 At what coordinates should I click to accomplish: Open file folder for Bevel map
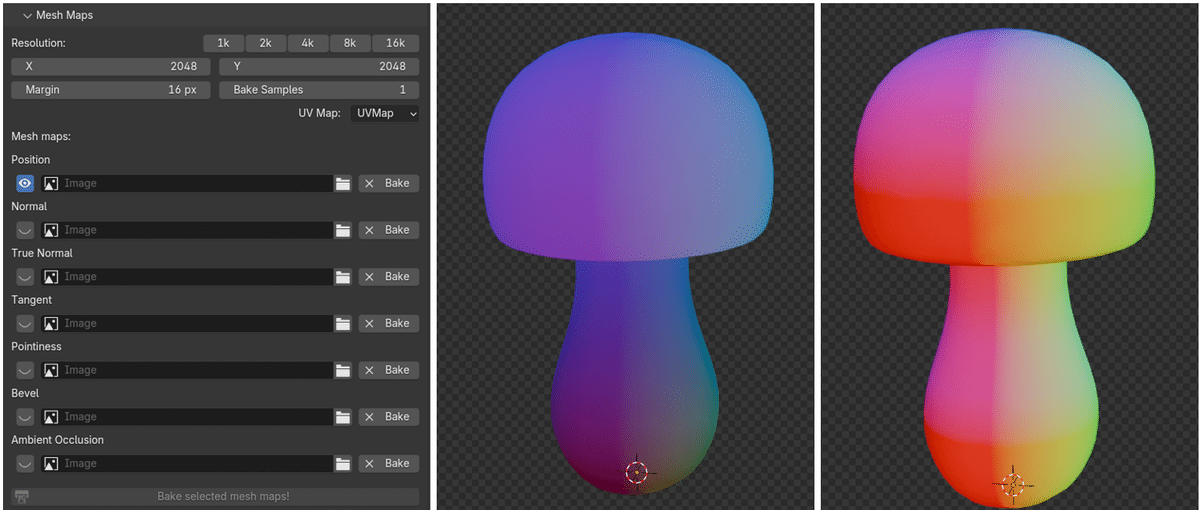click(x=343, y=417)
